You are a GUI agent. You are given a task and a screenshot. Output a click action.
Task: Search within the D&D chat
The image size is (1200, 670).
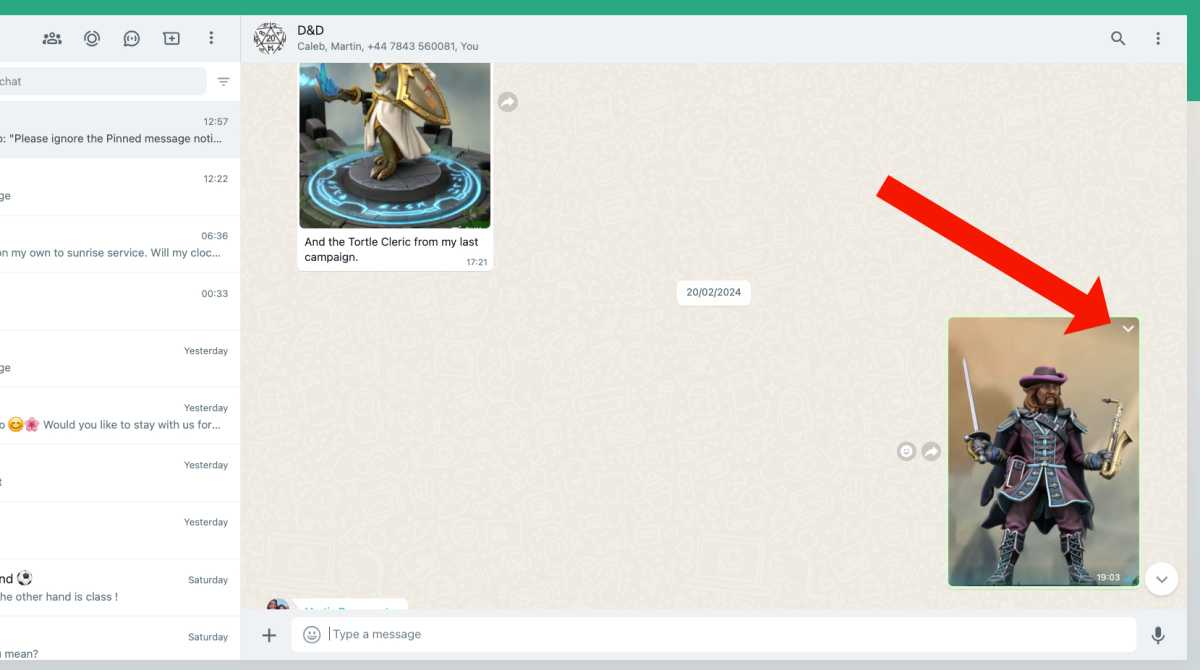[1118, 38]
